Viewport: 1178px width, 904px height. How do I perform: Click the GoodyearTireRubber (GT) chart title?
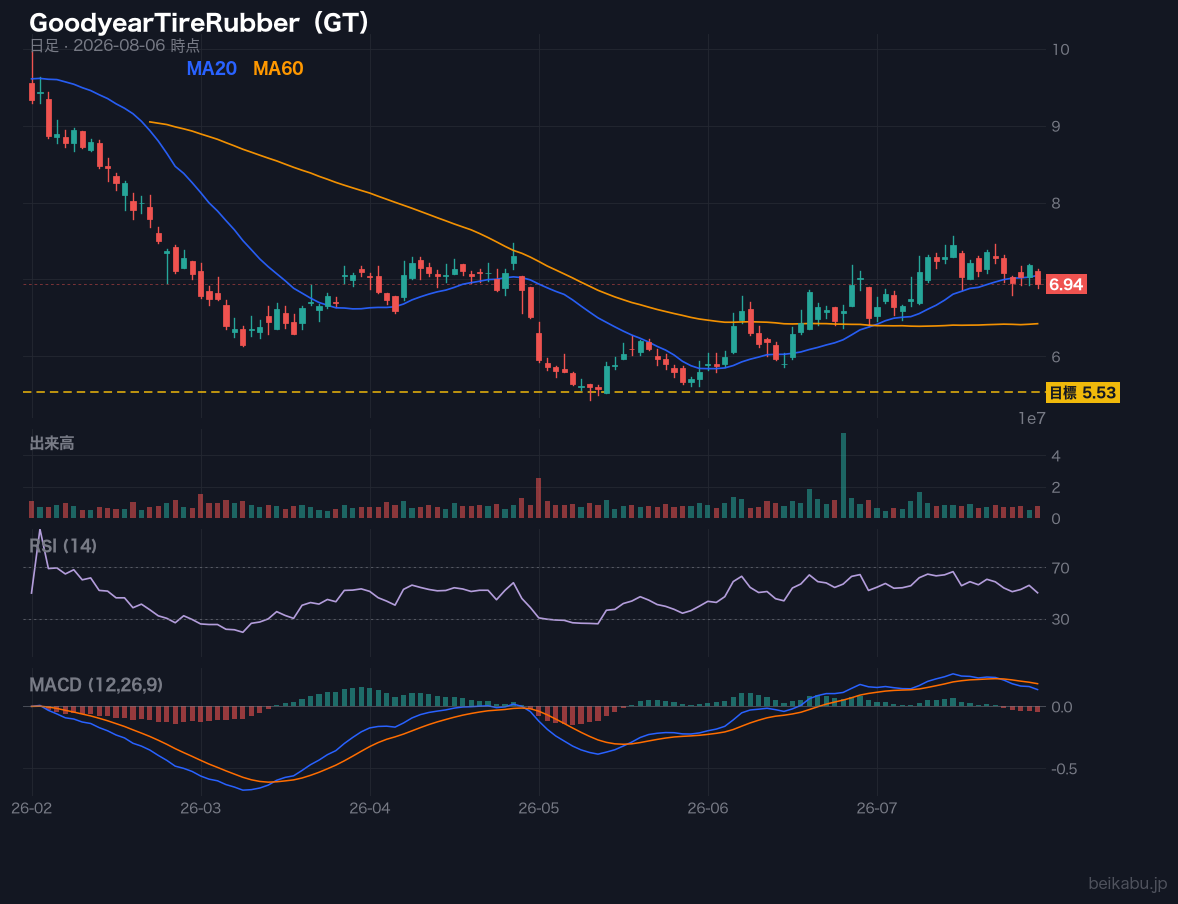[x=200, y=23]
